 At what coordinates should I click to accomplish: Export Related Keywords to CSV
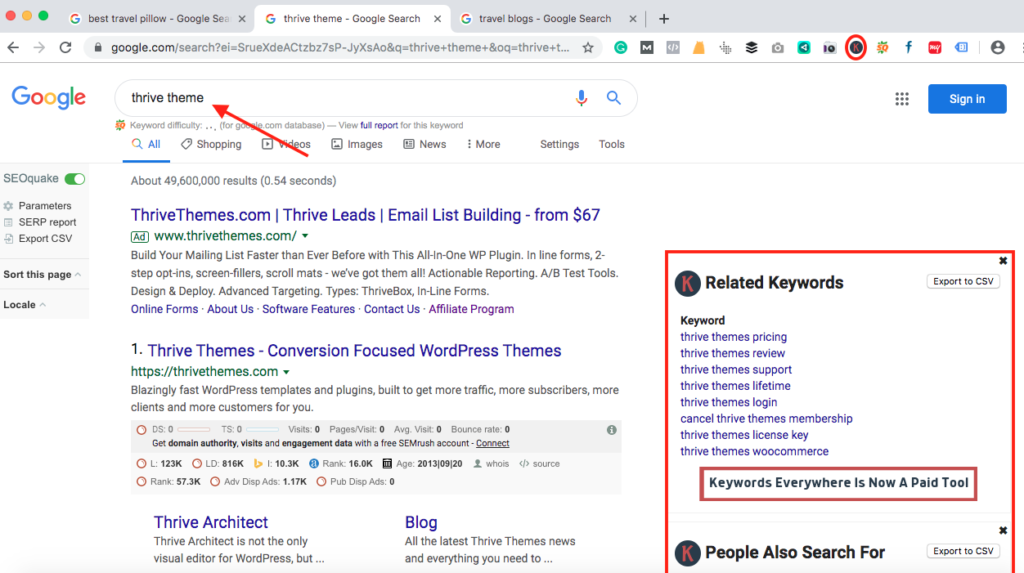coord(963,282)
